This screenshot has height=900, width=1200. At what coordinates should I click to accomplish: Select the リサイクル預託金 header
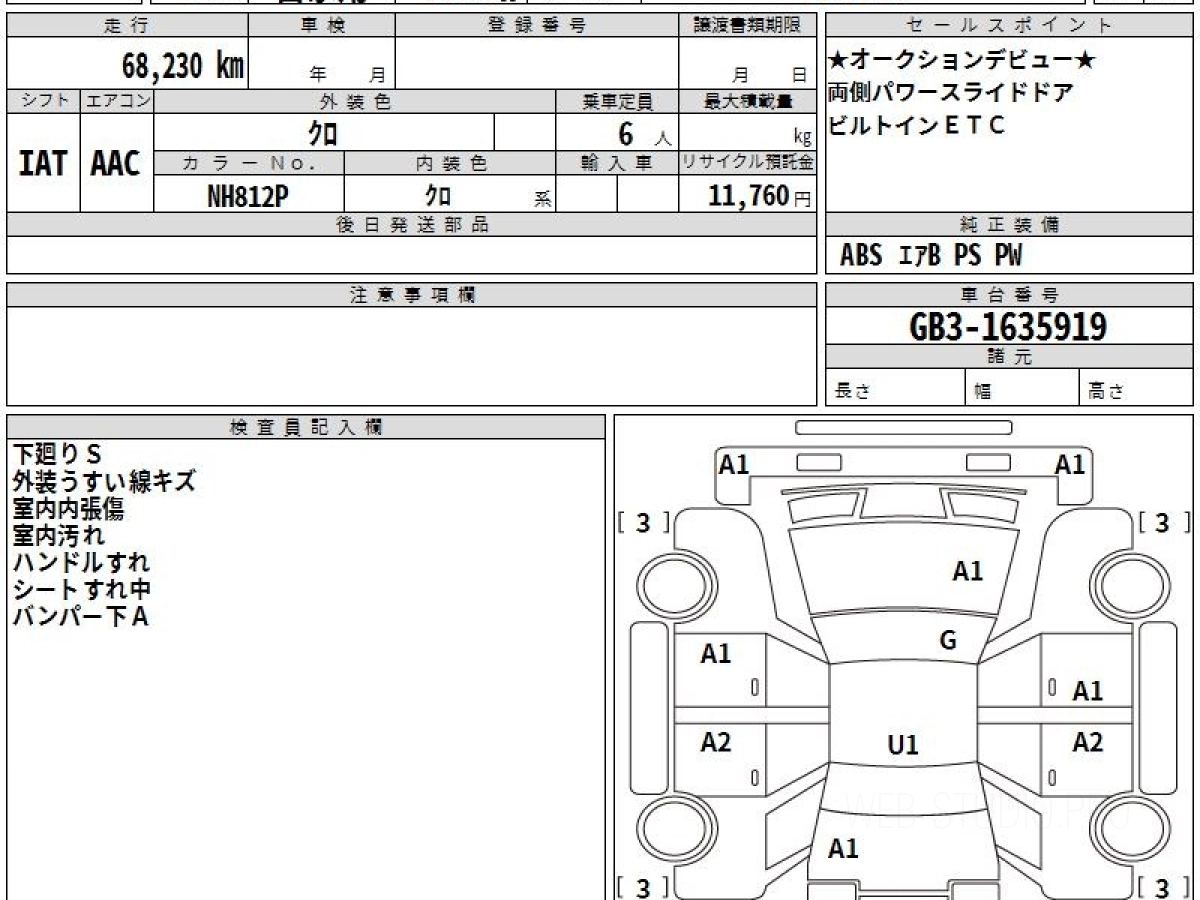point(748,163)
